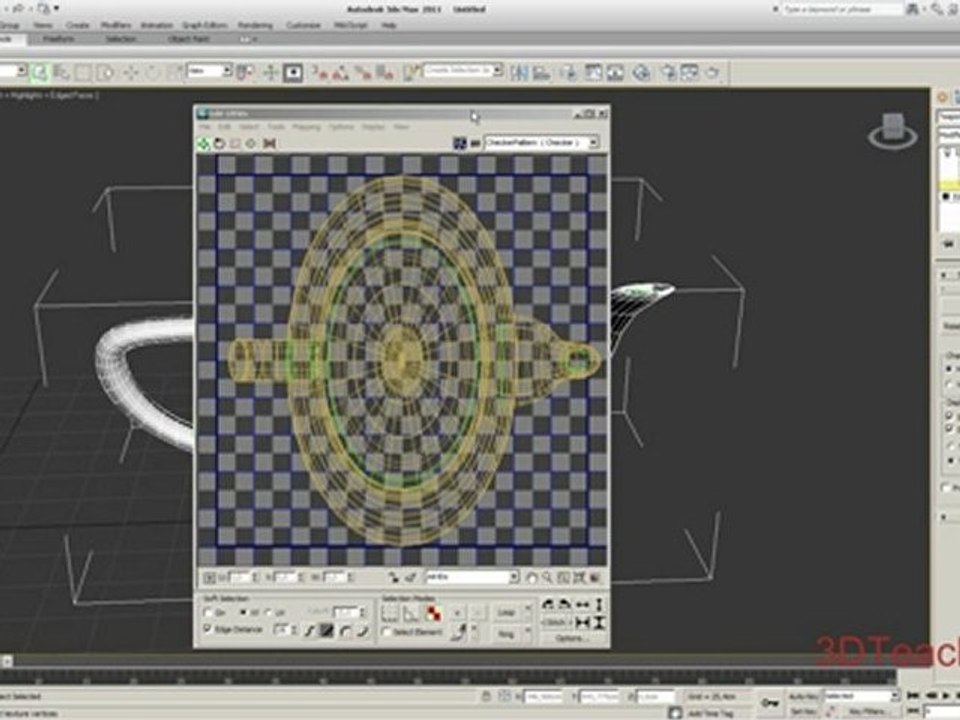
Task: Click the align vertical icon in Edit UVWs
Action: pos(599,605)
